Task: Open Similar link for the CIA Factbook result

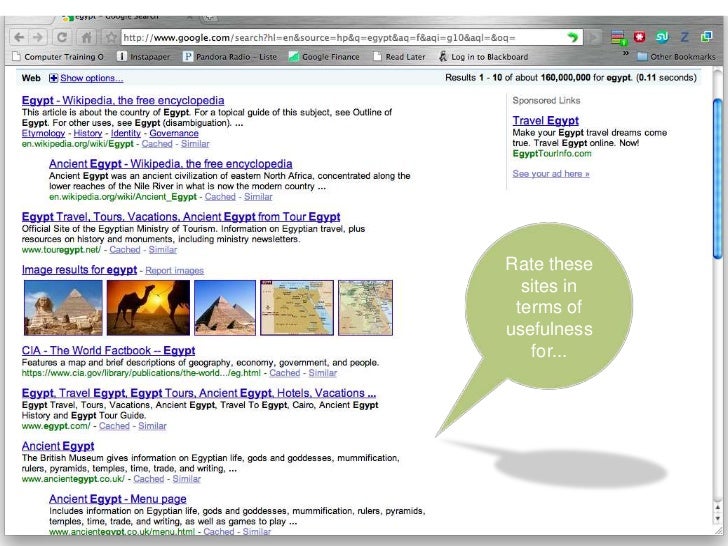Action: click(x=323, y=373)
